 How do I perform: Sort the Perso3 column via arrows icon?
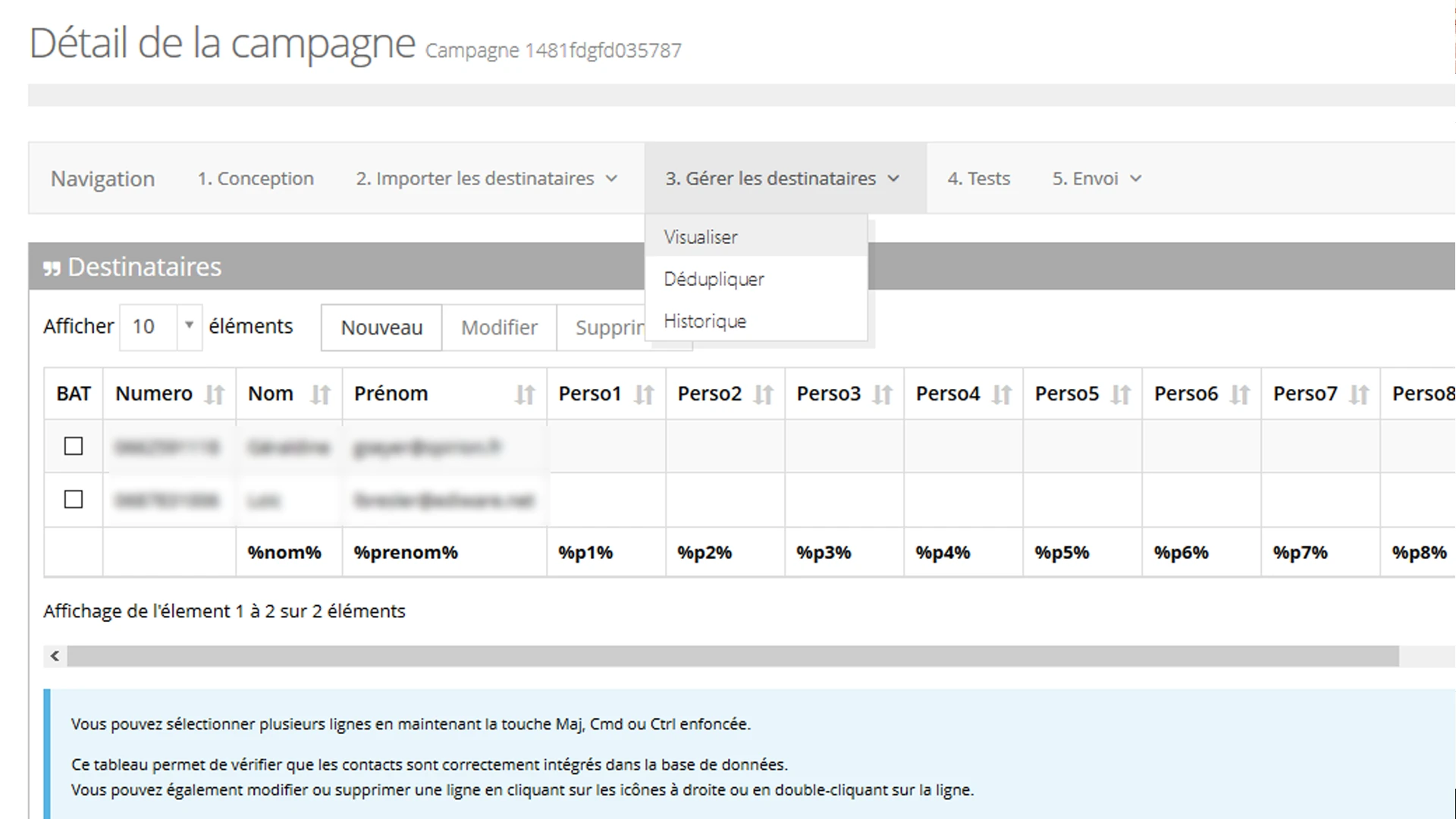[x=882, y=394]
